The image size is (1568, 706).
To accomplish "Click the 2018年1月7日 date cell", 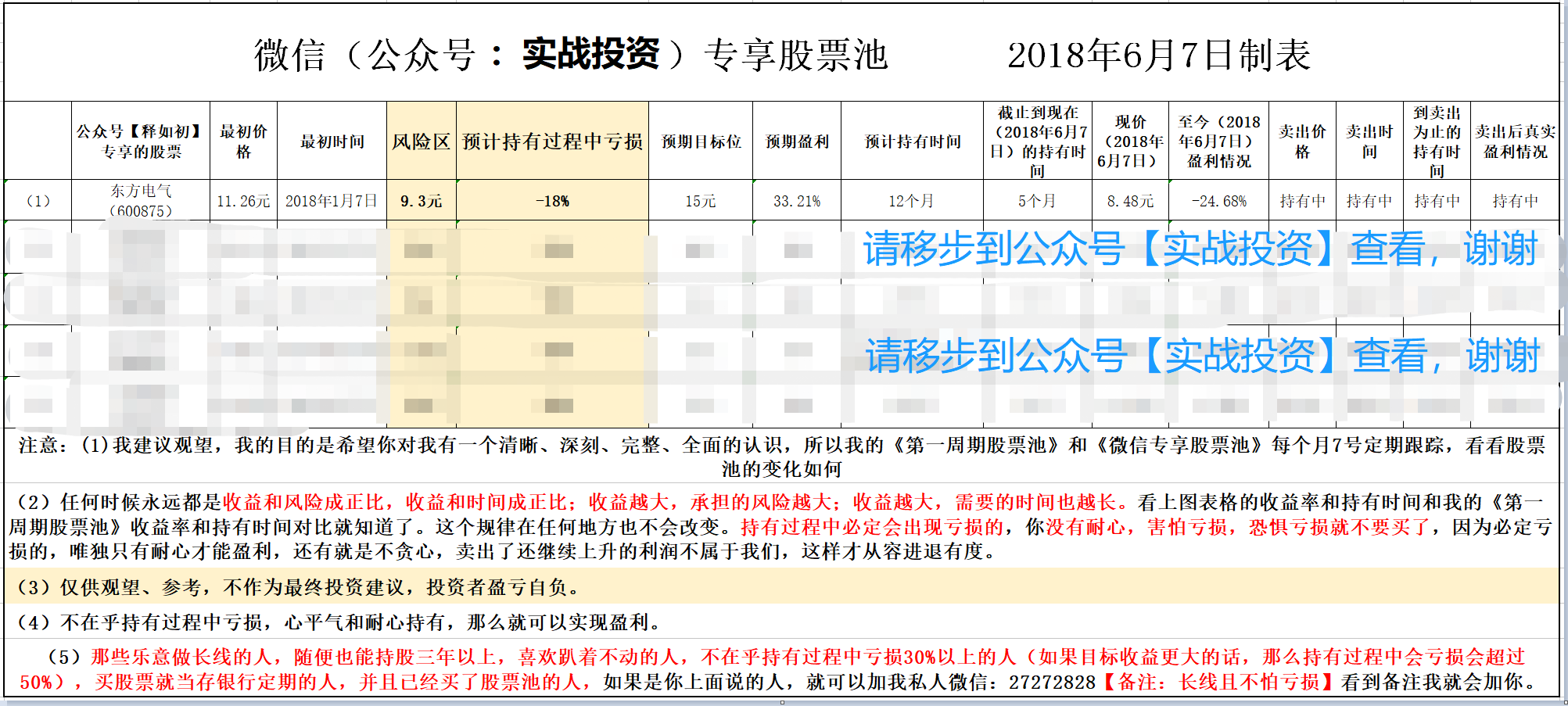I will pos(333,202).
